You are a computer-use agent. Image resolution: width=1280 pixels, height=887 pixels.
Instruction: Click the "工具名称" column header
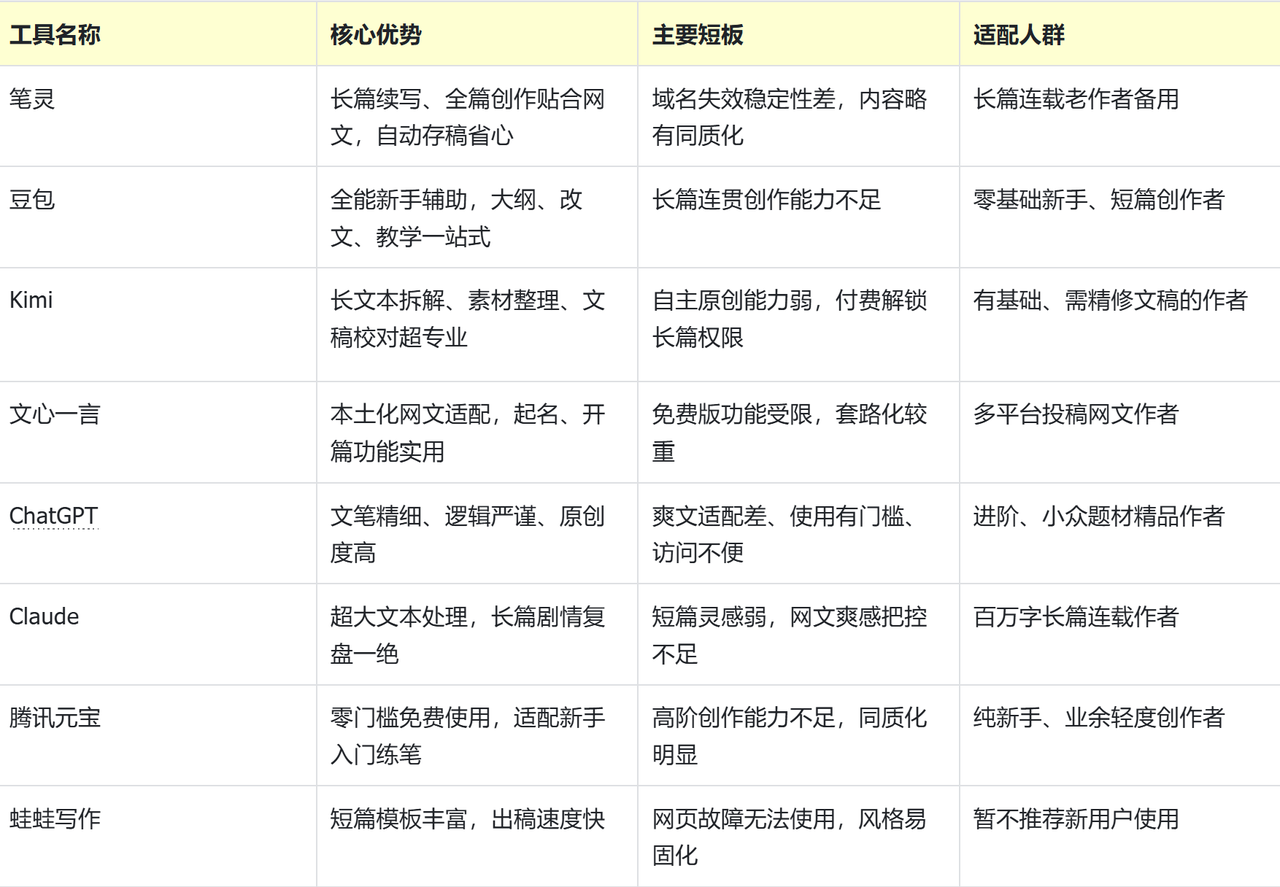158,35
